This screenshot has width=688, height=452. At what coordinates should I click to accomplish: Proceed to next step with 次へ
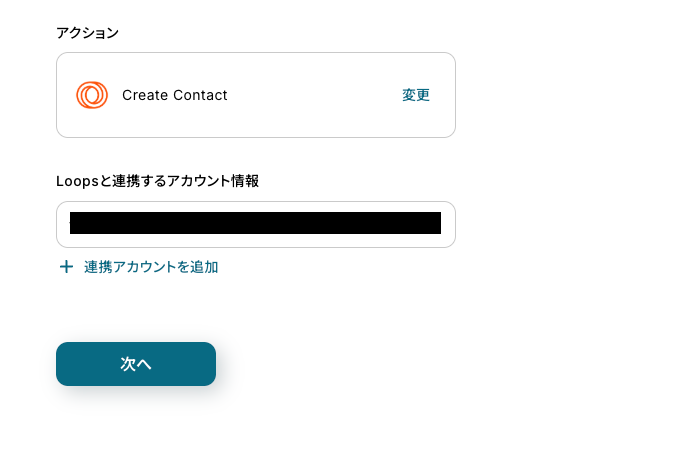click(136, 364)
